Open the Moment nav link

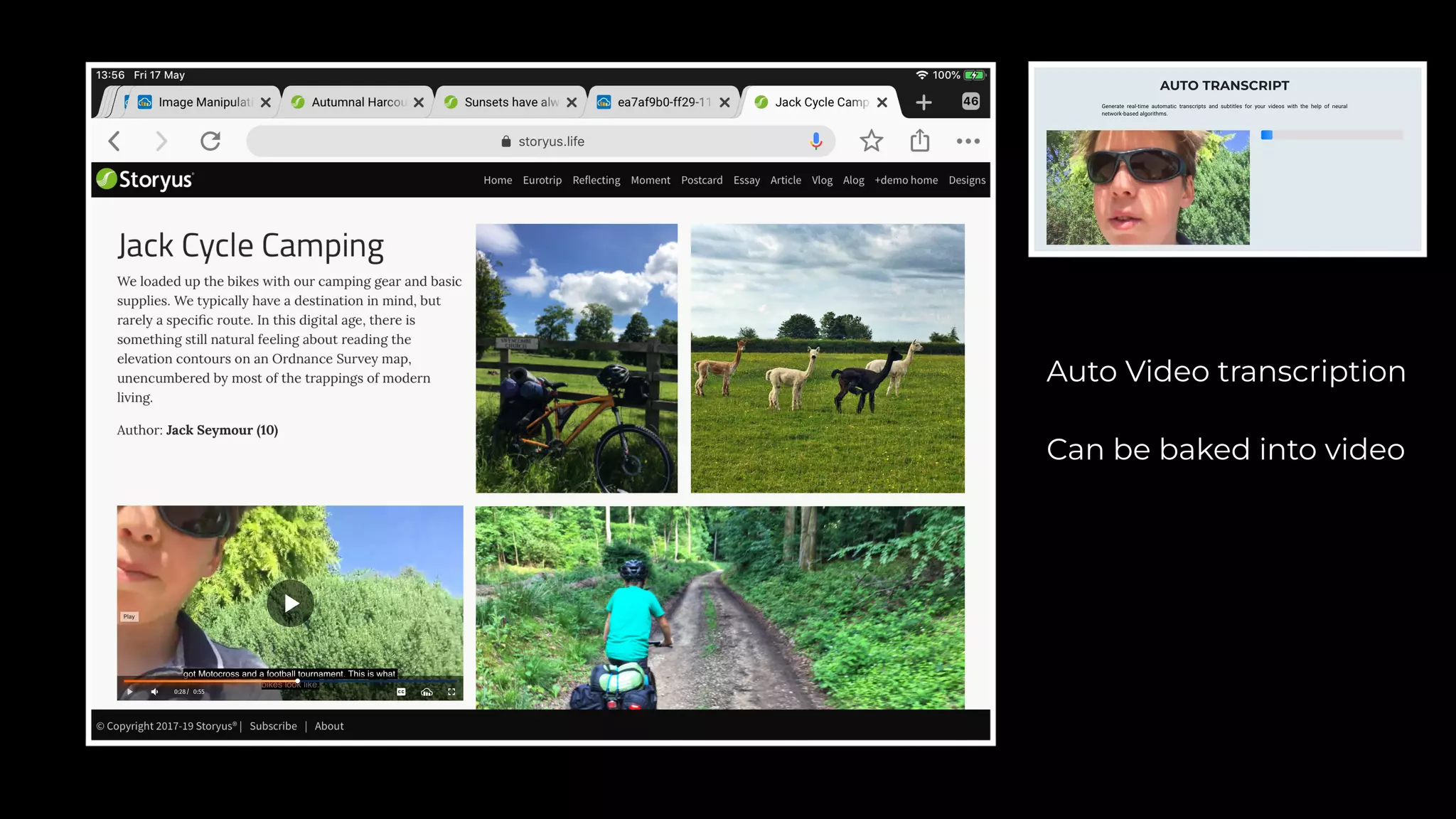tap(651, 180)
